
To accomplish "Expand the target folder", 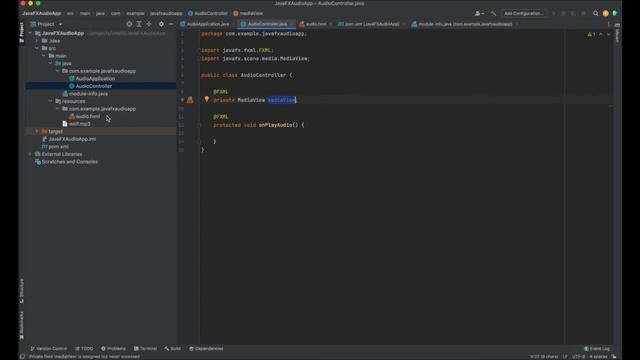I will pyautogui.click(x=37, y=131).
